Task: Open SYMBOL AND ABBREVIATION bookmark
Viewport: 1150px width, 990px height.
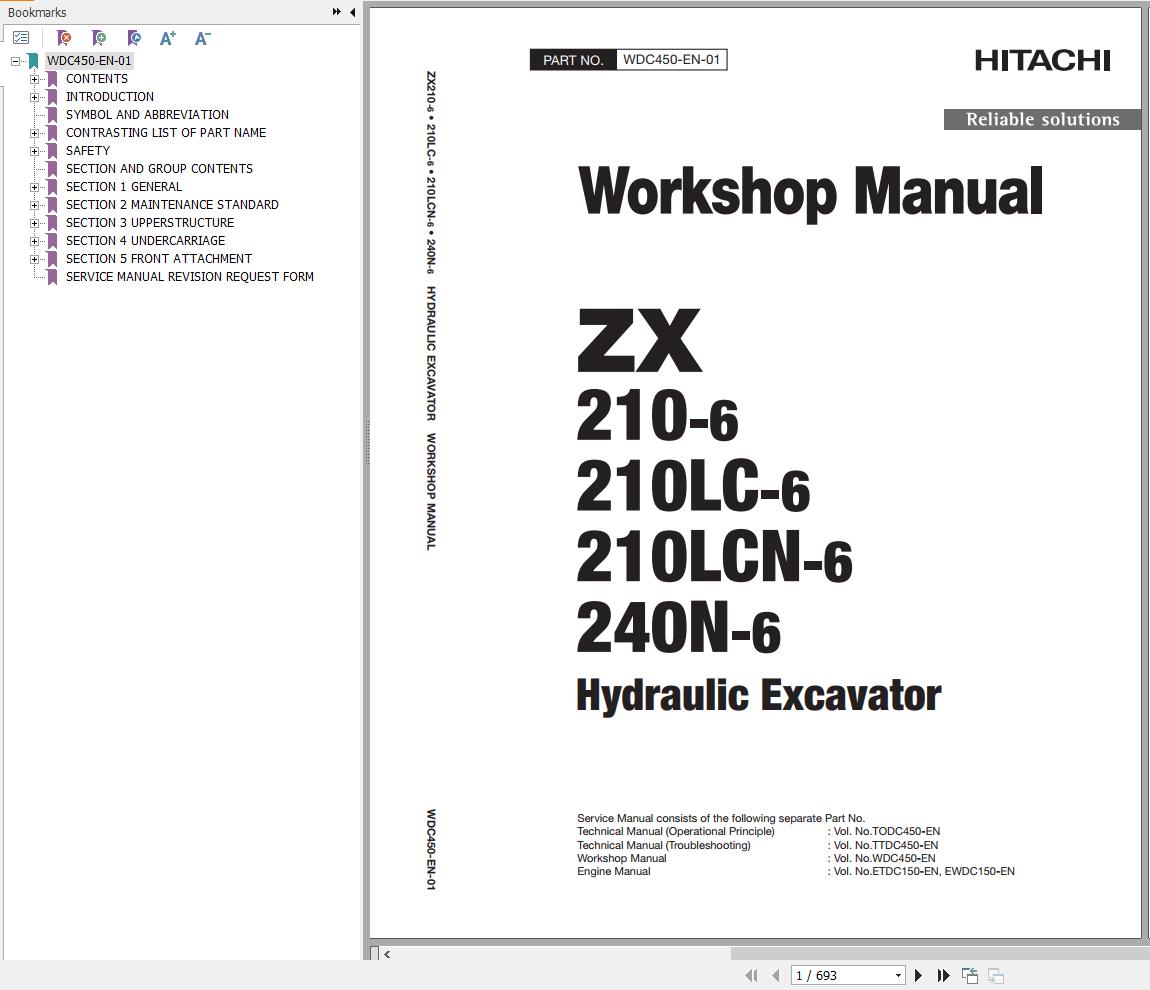Action: coord(147,114)
